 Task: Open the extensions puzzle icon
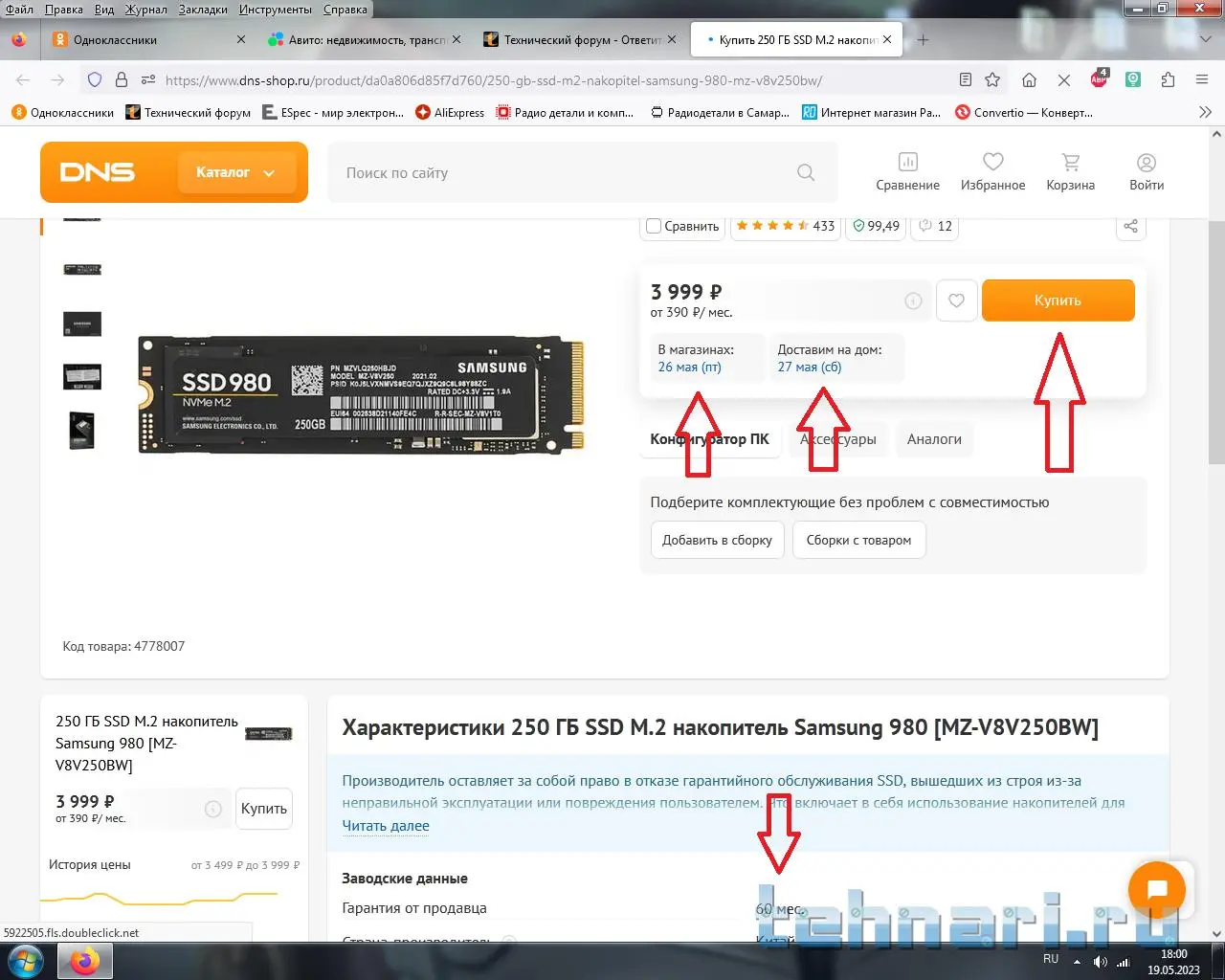[x=1168, y=80]
